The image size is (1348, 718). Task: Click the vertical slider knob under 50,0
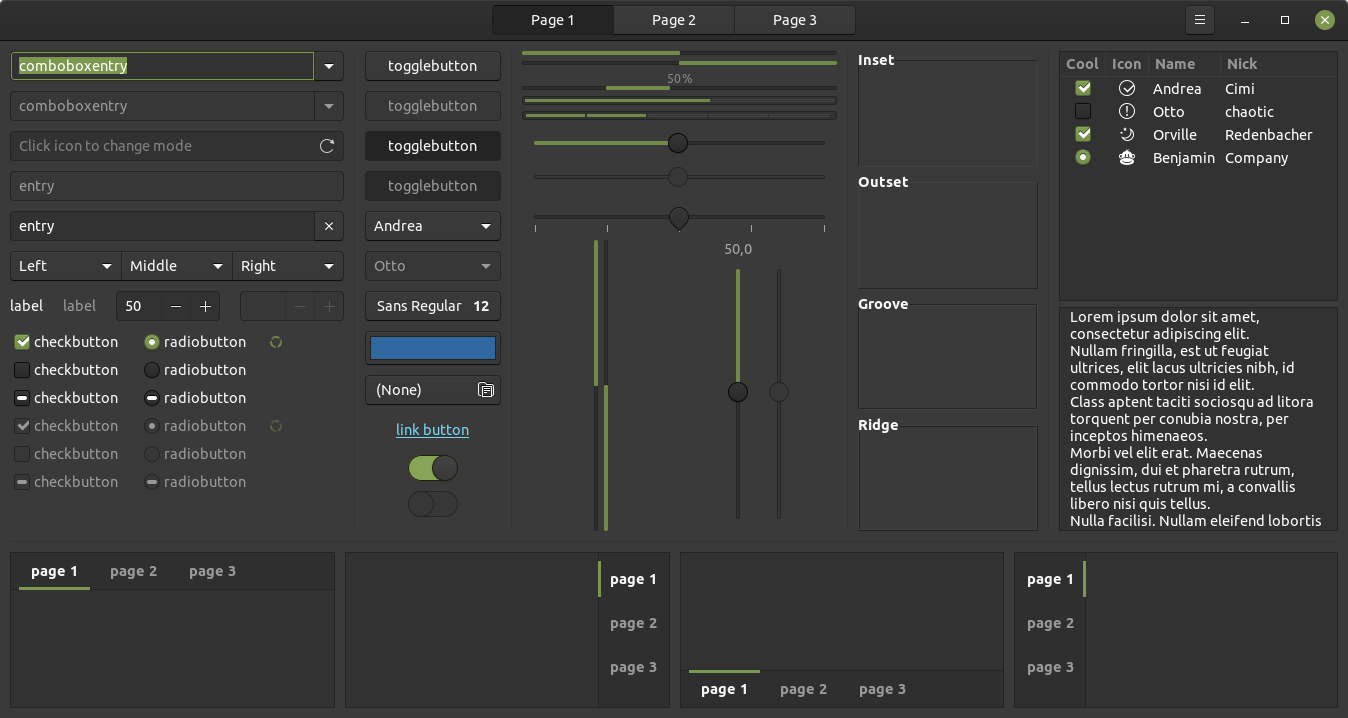tap(738, 392)
